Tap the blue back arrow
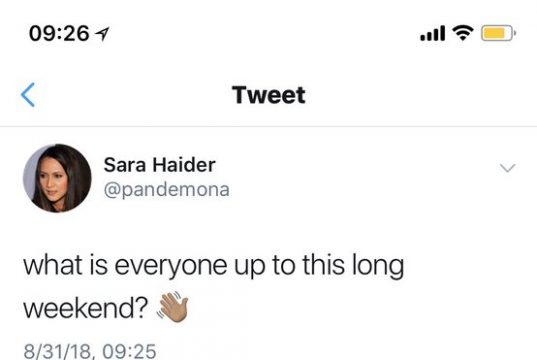This screenshot has width=537, height=360. coord(28,95)
